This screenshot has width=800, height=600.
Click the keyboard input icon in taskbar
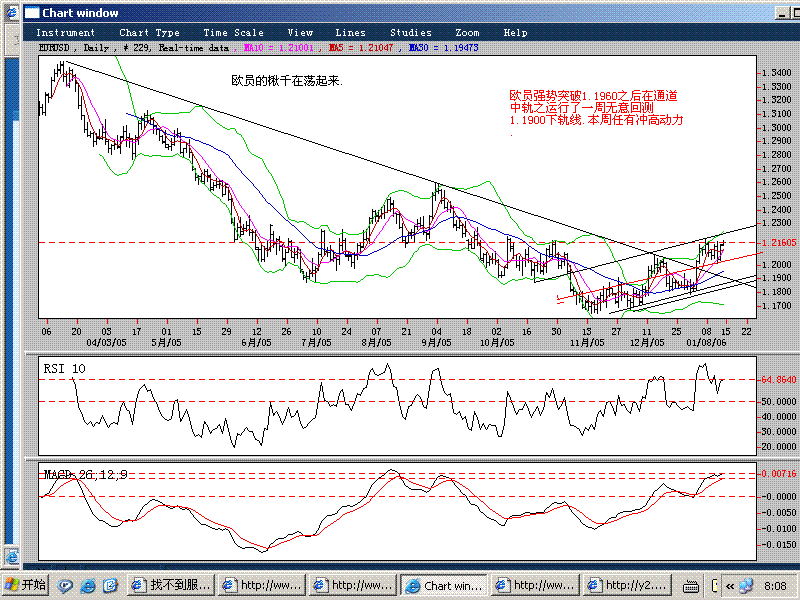(690, 586)
